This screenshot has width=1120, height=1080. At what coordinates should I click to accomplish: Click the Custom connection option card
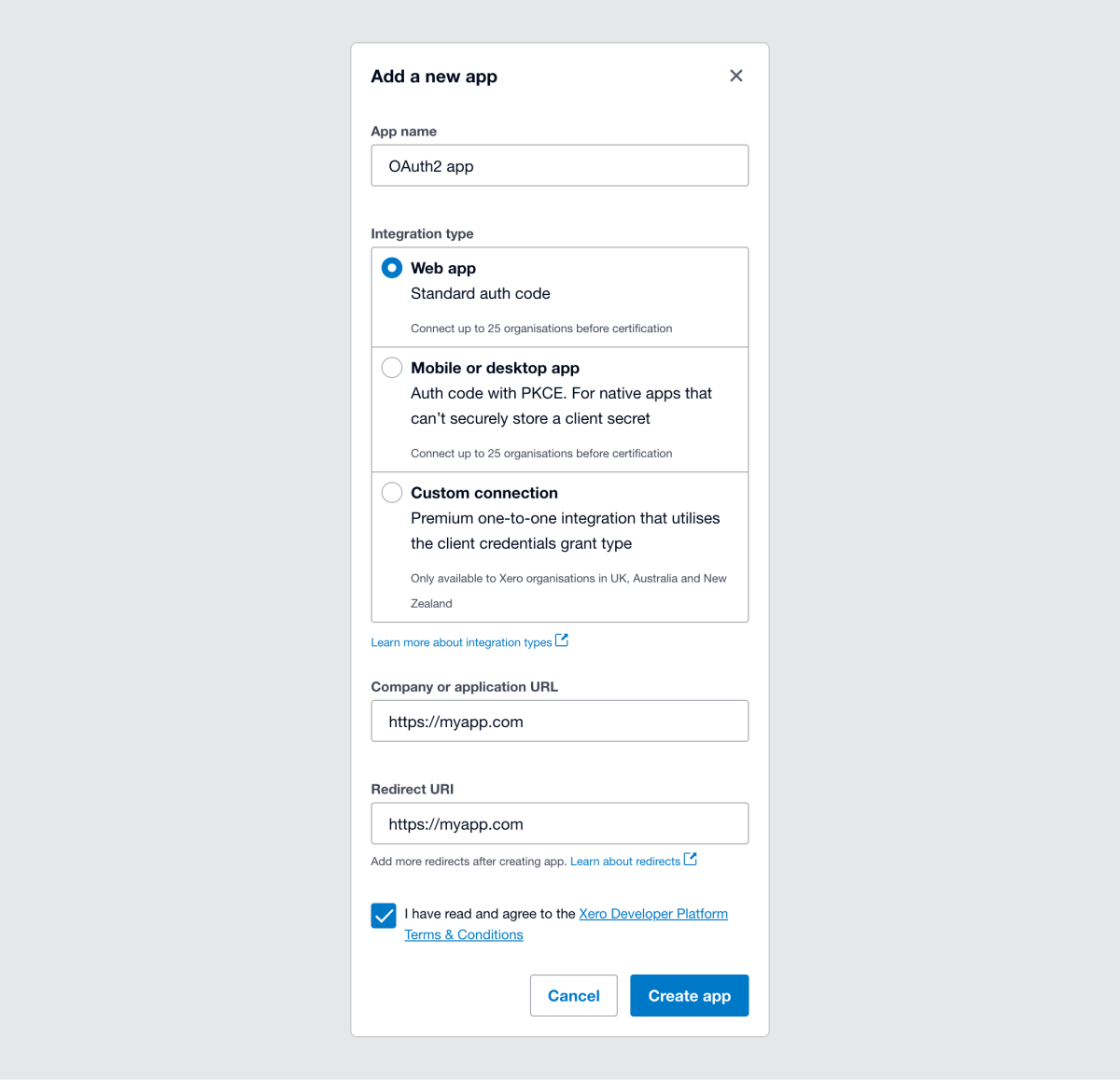tap(559, 547)
